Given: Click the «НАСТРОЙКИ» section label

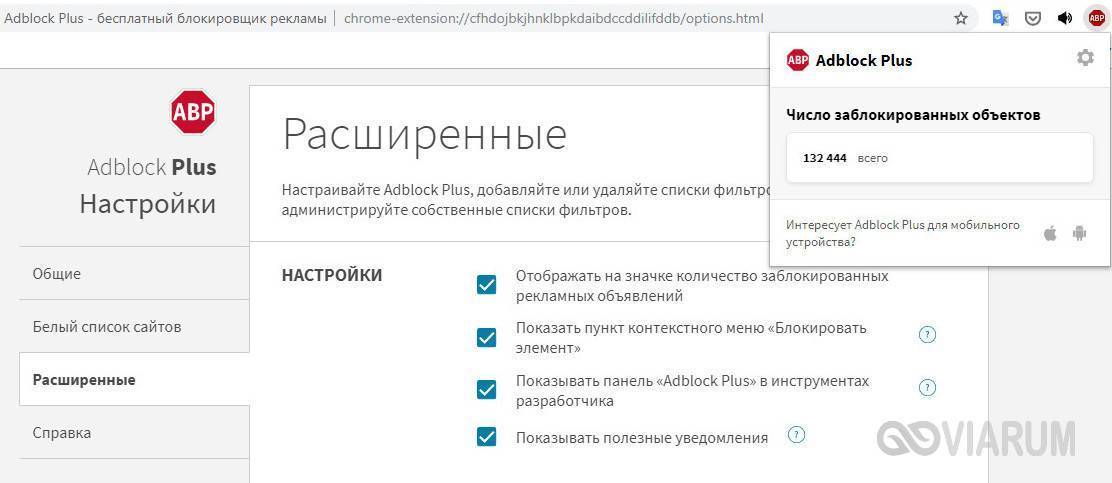Looking at the screenshot, I should pyautogui.click(x=332, y=275).
